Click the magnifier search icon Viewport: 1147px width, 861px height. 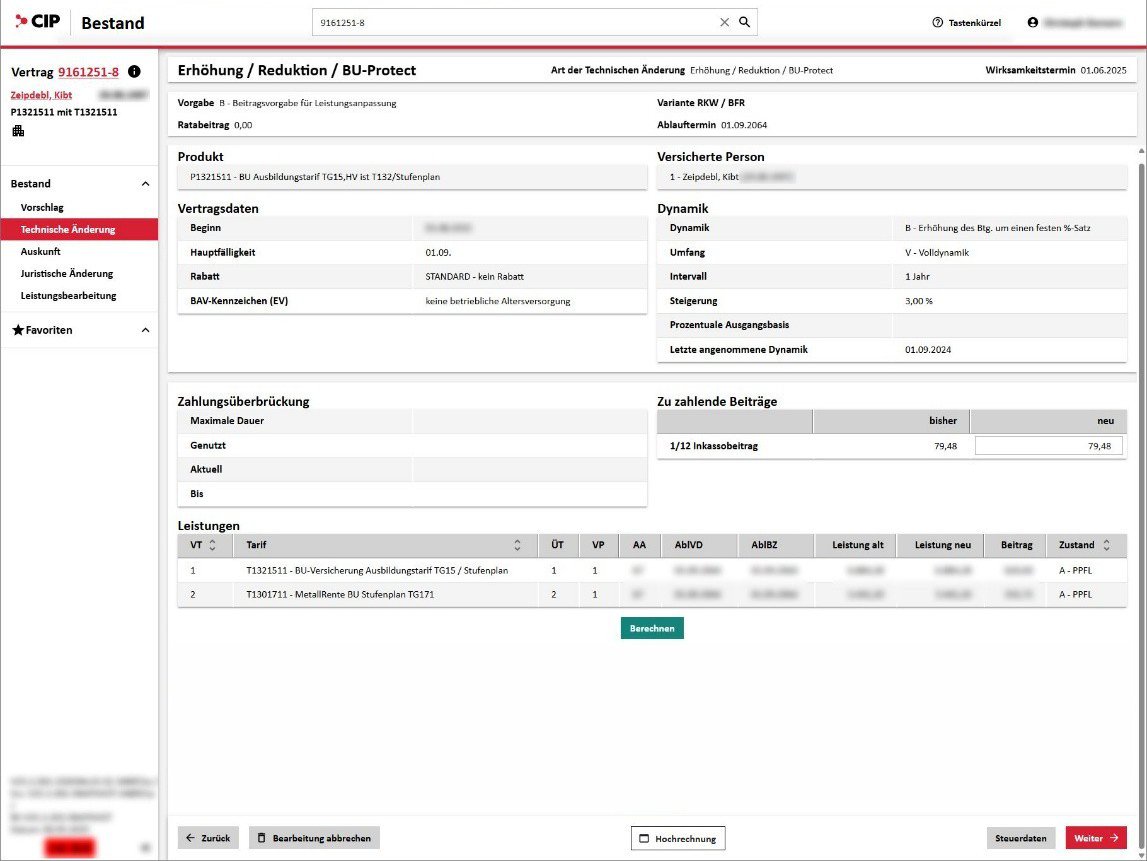pos(744,22)
